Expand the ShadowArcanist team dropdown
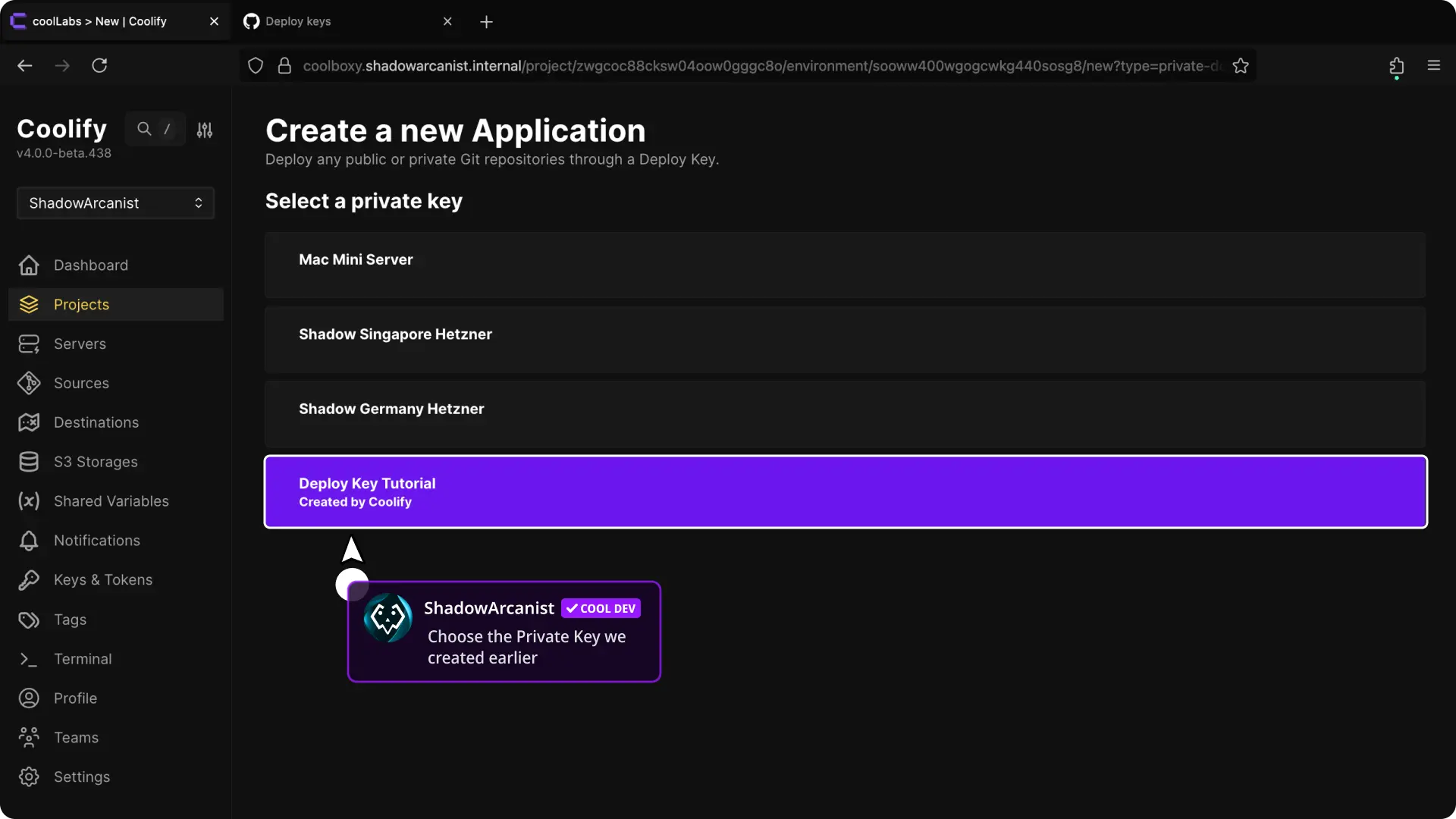 point(115,203)
